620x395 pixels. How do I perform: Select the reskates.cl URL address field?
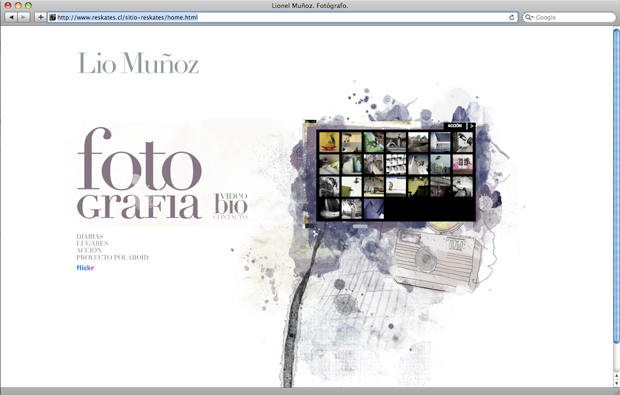point(283,17)
